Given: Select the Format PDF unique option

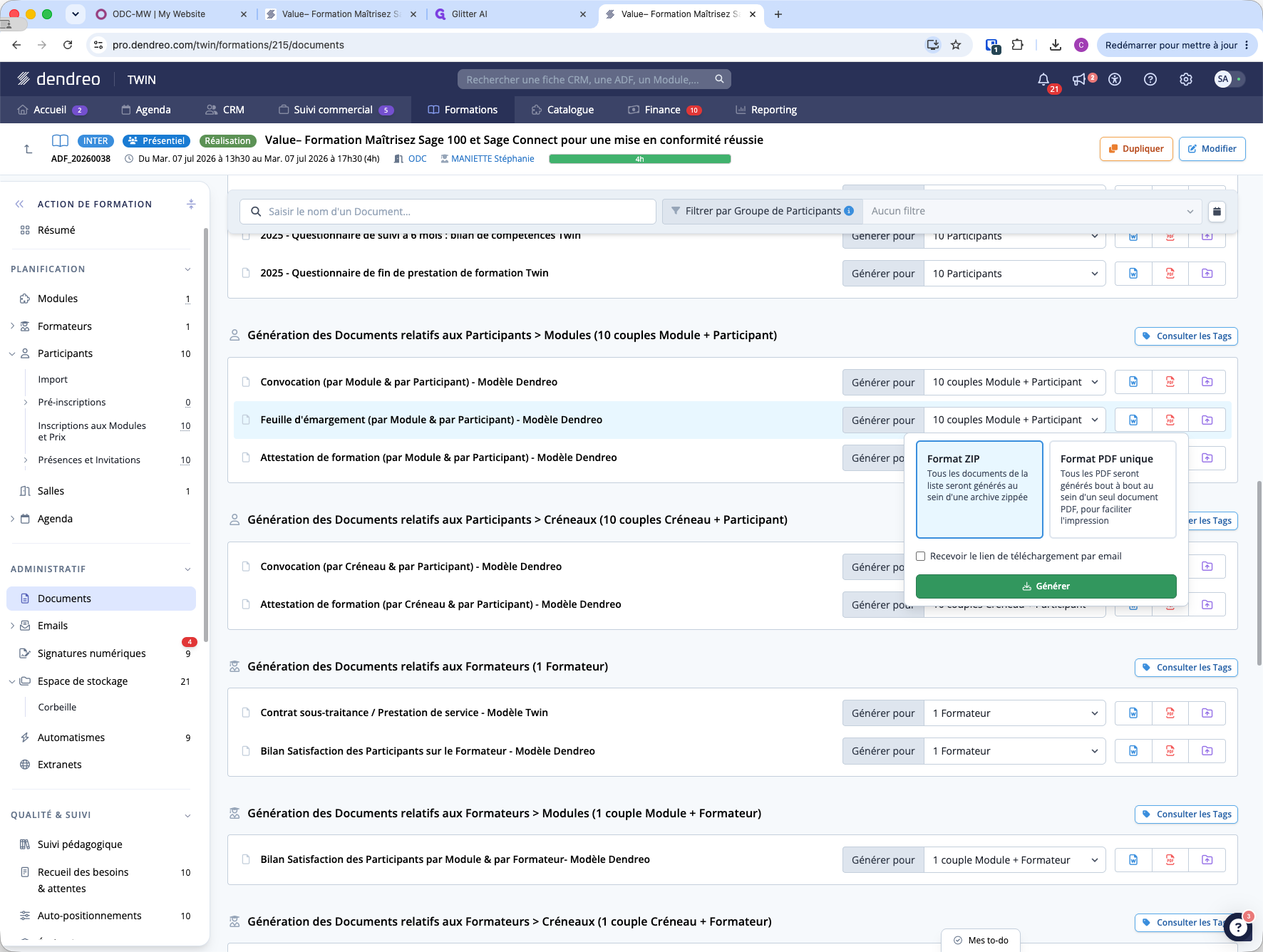Looking at the screenshot, I should (x=1113, y=490).
